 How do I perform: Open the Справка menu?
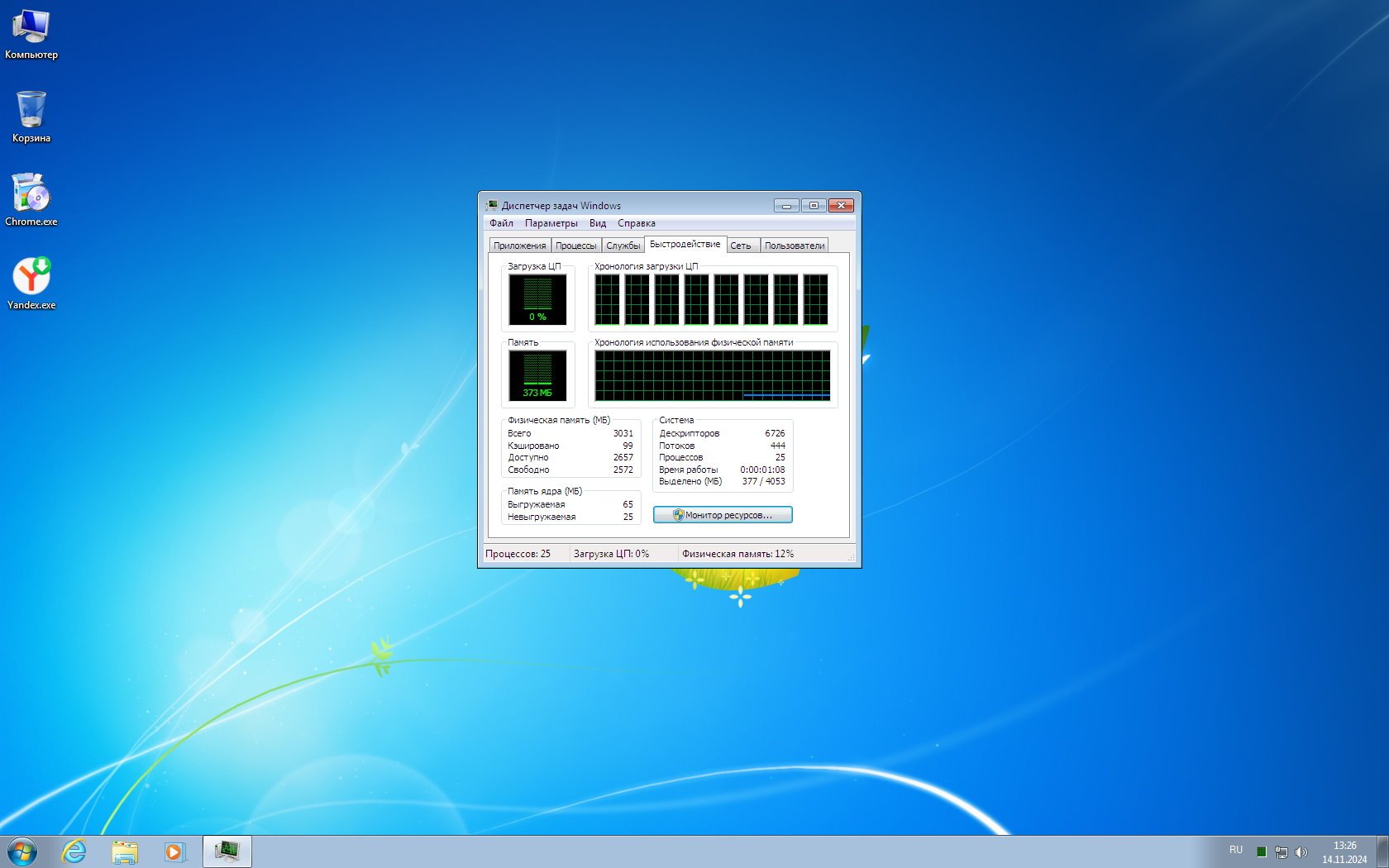click(636, 223)
